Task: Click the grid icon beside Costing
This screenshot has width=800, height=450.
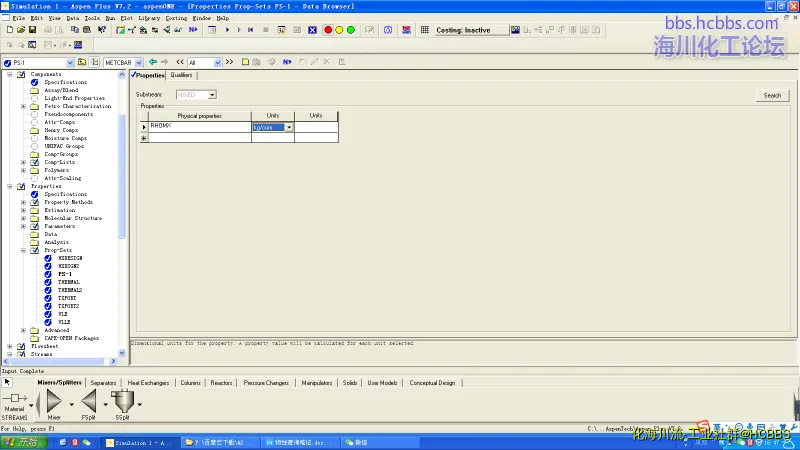Action: pos(424,30)
